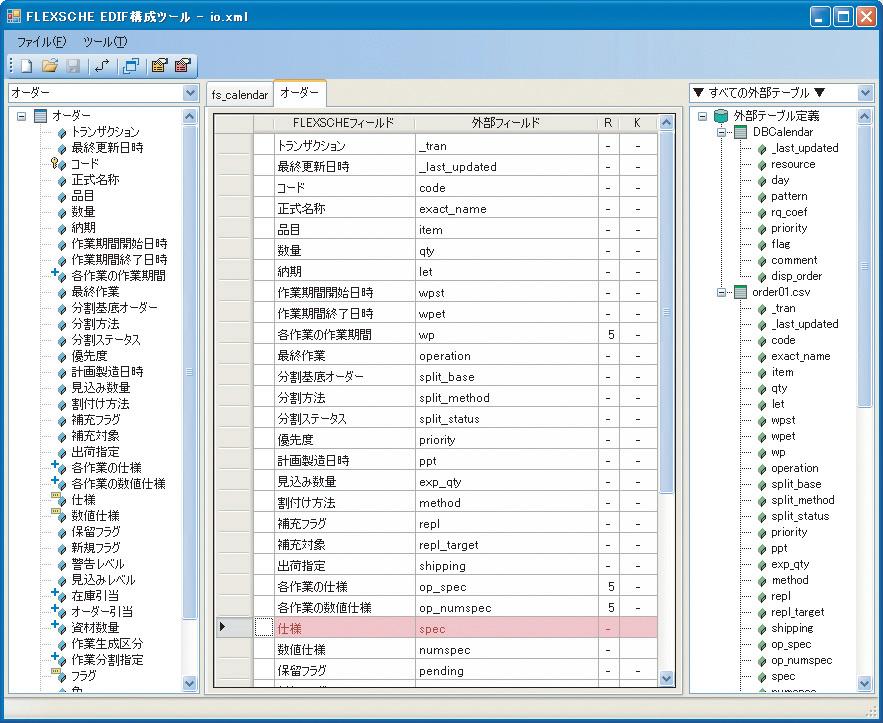This screenshot has height=723, width=883.
Task: Open the すべての外部テーブル dropdown arrow
Action: coord(866,93)
